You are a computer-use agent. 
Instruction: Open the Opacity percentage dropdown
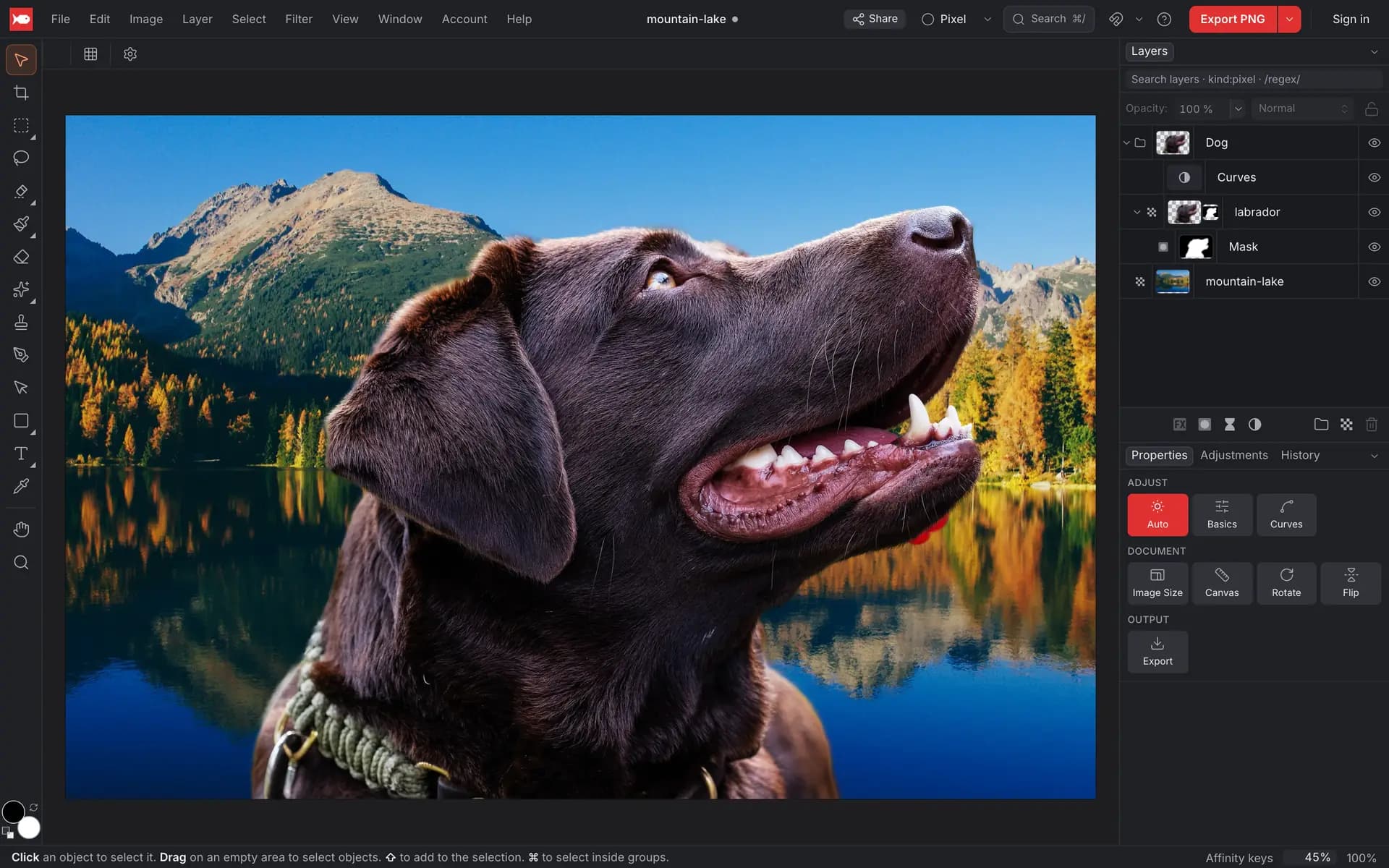(x=1238, y=109)
